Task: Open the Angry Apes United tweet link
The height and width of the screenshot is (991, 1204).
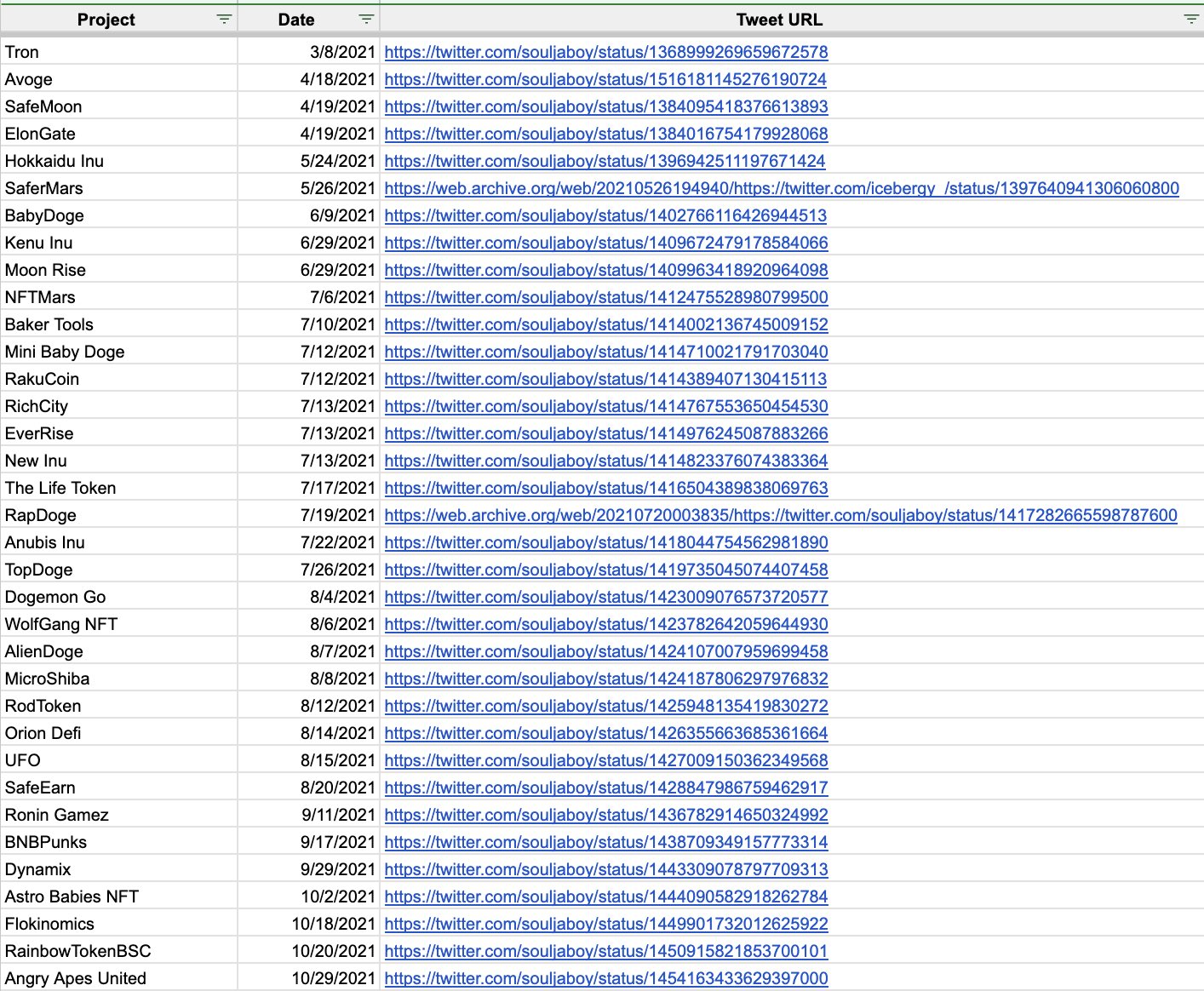Action: (x=606, y=978)
